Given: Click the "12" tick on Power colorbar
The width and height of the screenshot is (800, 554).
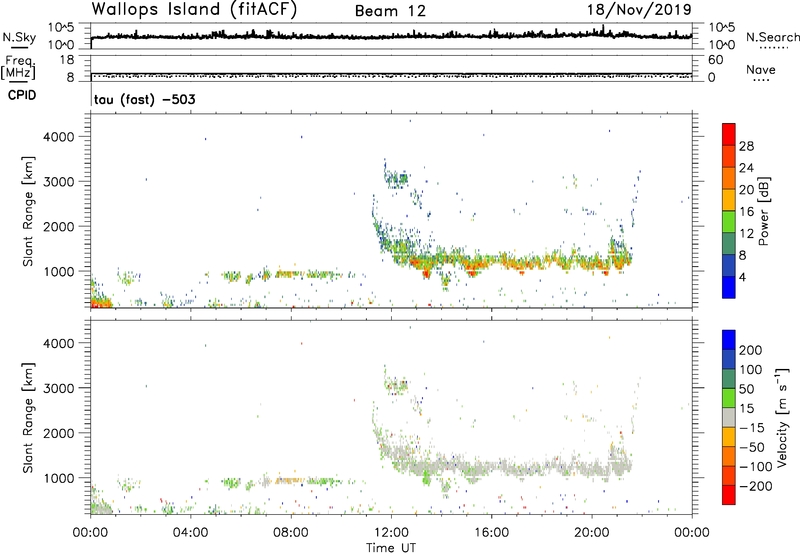Looking at the screenshot, I should click(x=746, y=233).
